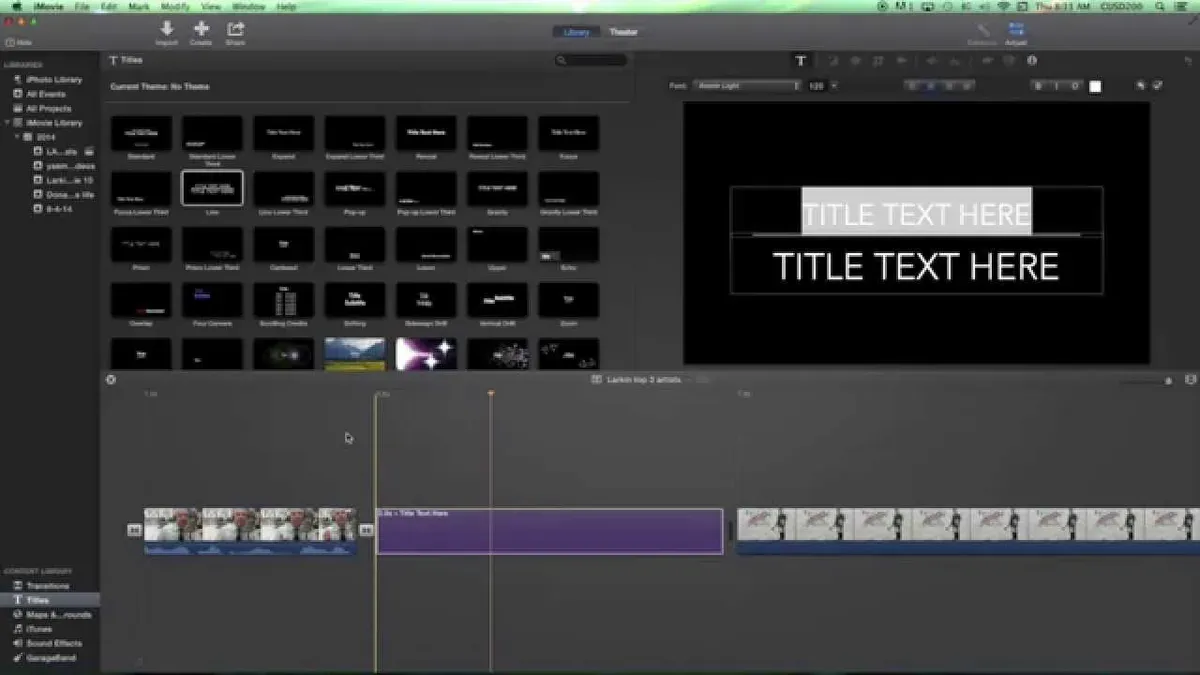Open the Apple menu
Image resolution: width=1200 pixels, height=675 pixels.
pyautogui.click(x=17, y=6)
